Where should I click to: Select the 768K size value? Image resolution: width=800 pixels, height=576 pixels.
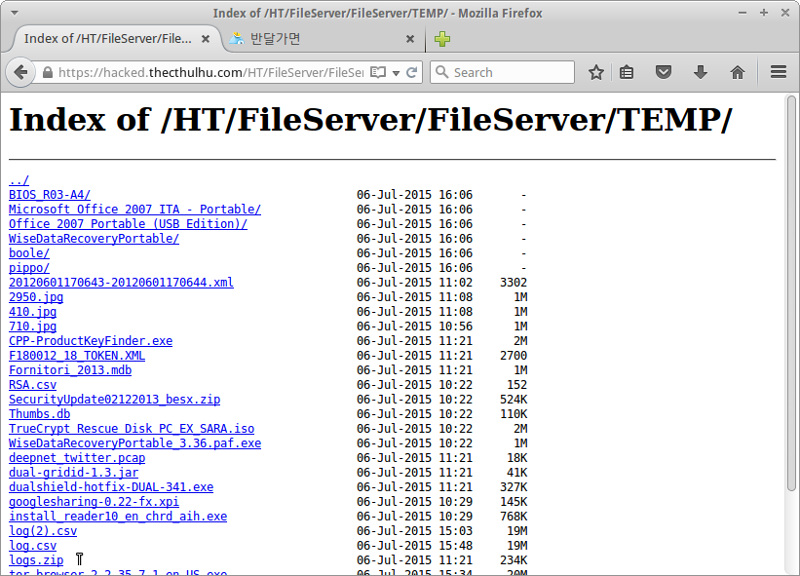(x=513, y=516)
